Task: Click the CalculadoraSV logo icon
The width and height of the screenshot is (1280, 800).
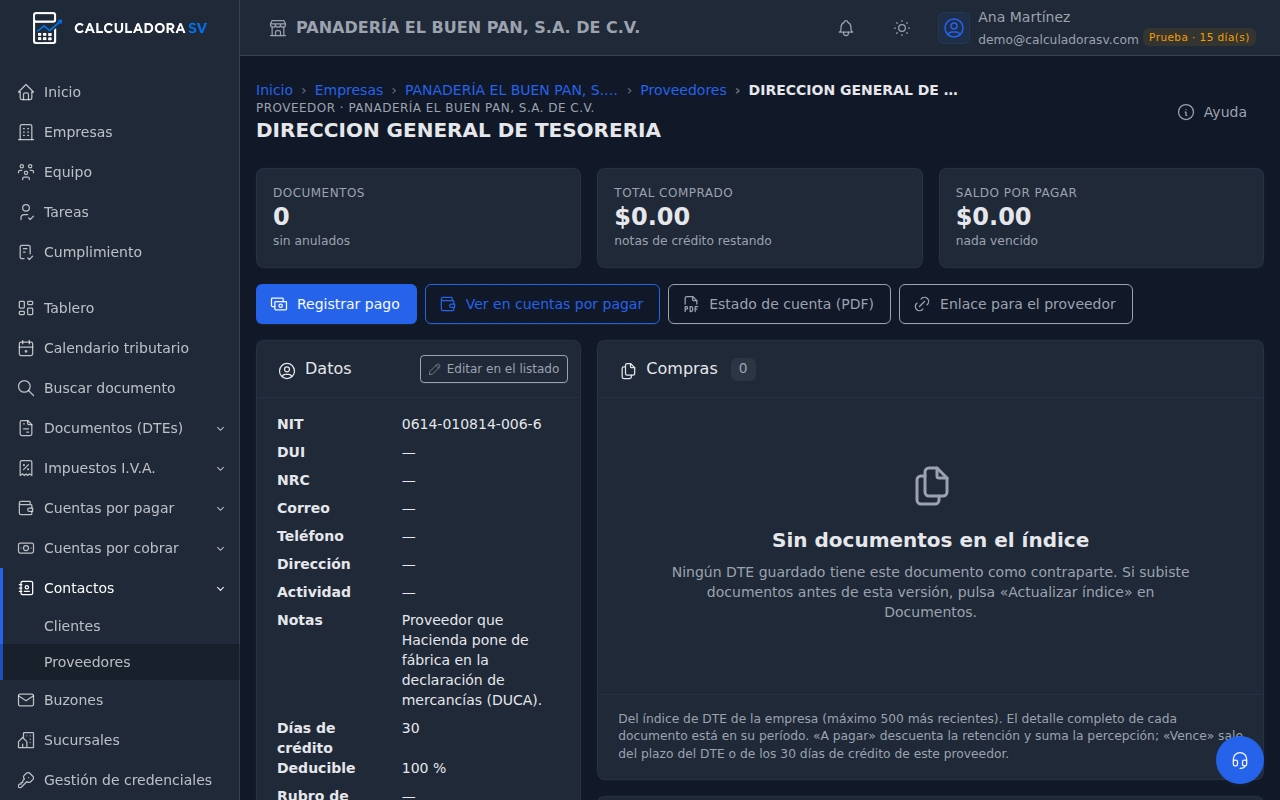Action: pos(46,28)
